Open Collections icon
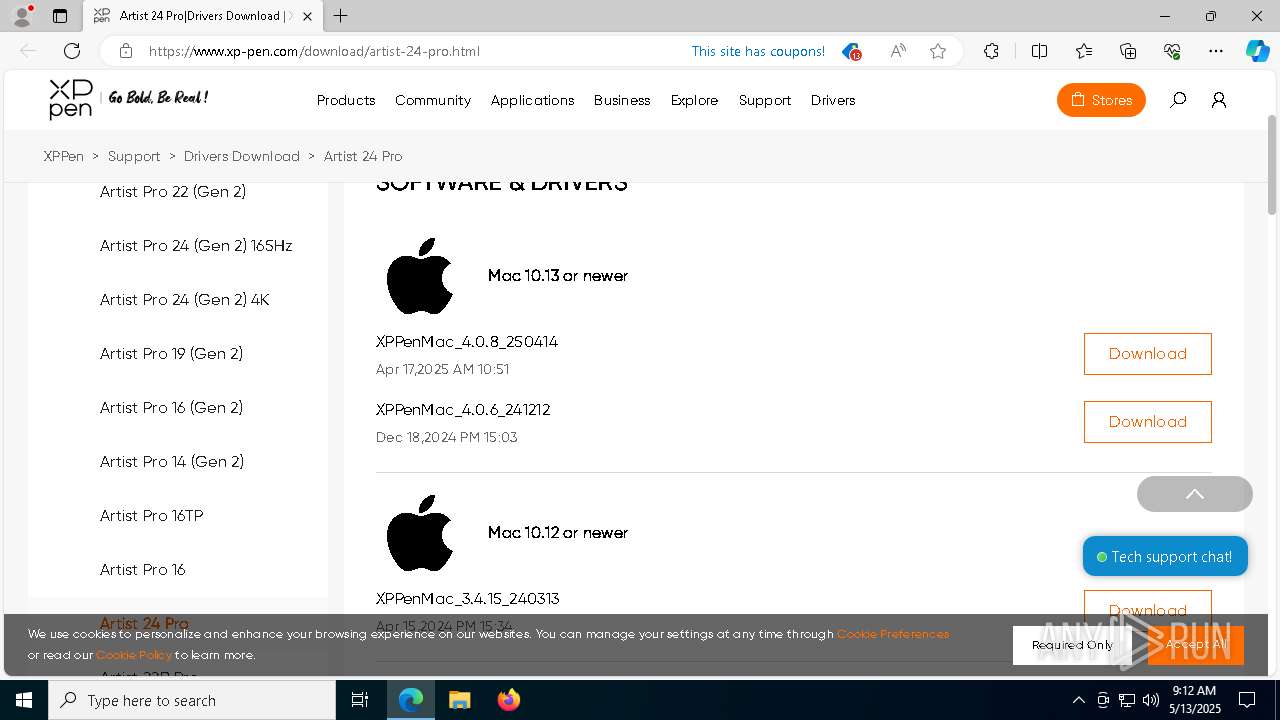 (1128, 51)
